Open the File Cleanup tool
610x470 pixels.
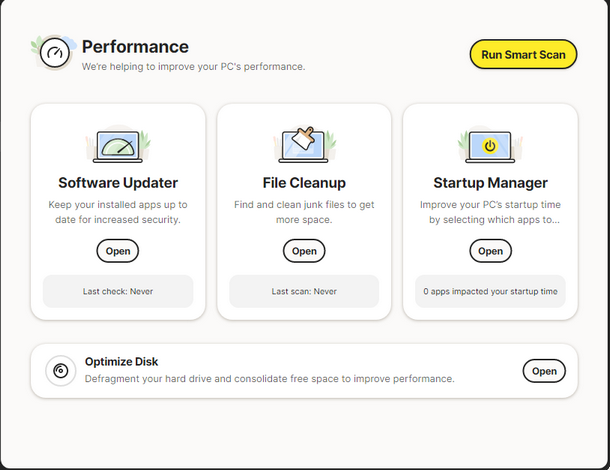[x=304, y=251]
